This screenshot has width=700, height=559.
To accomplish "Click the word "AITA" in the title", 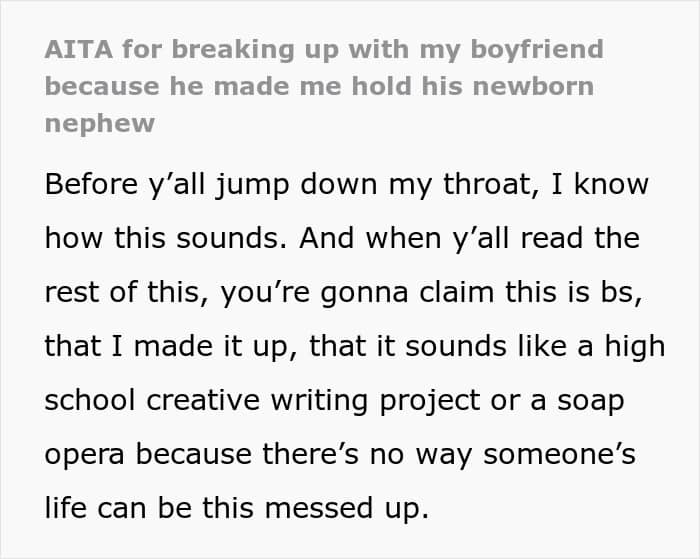I will pyautogui.click(x=79, y=49).
